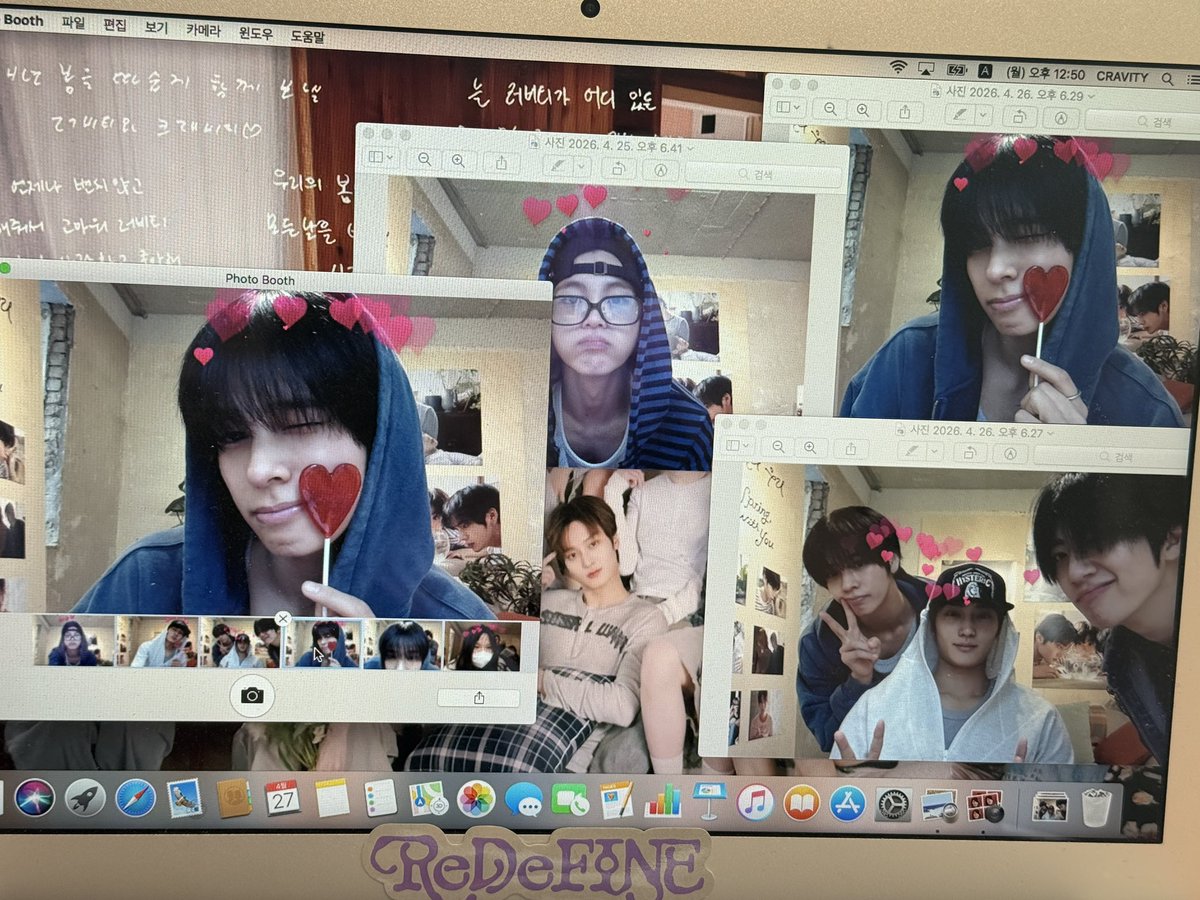This screenshot has width=1200, height=900.
Task: Zoom in on the 4. 25. 오후 6.41 Preview window
Action: (x=457, y=159)
